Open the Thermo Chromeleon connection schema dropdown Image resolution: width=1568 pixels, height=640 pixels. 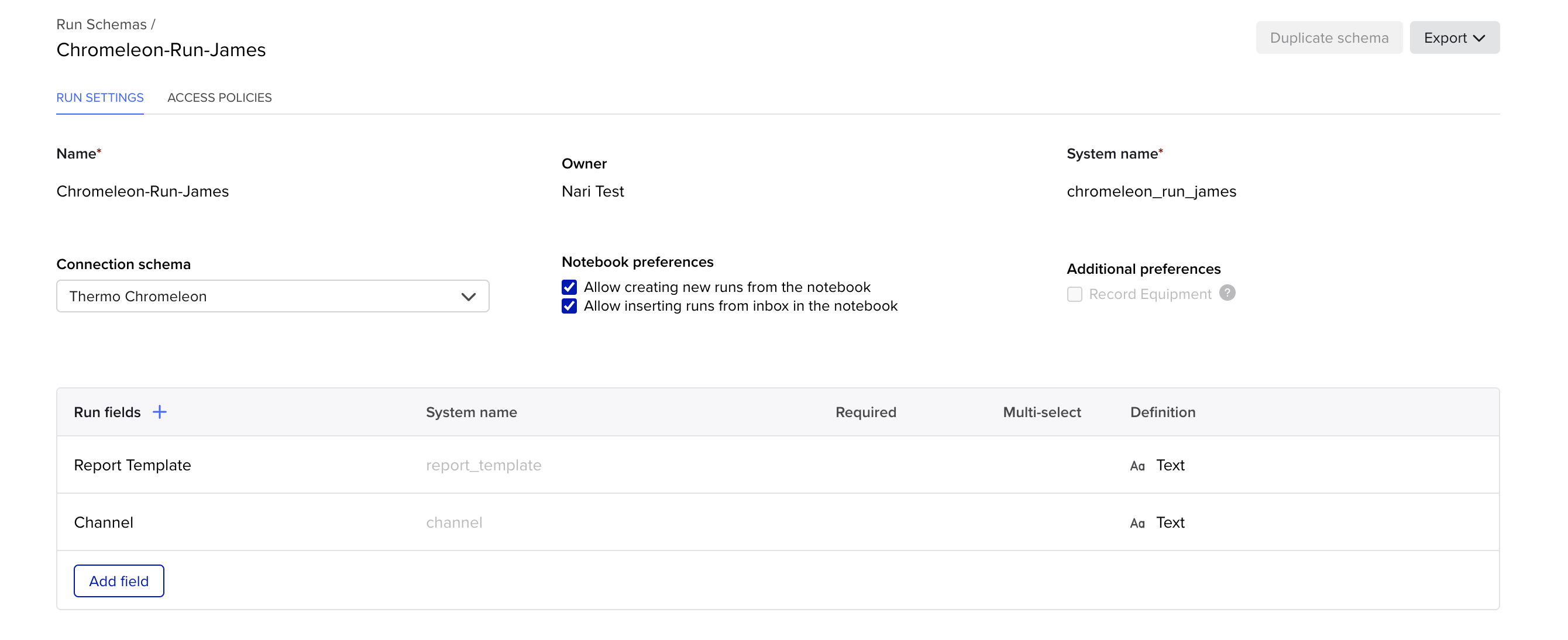click(272, 296)
